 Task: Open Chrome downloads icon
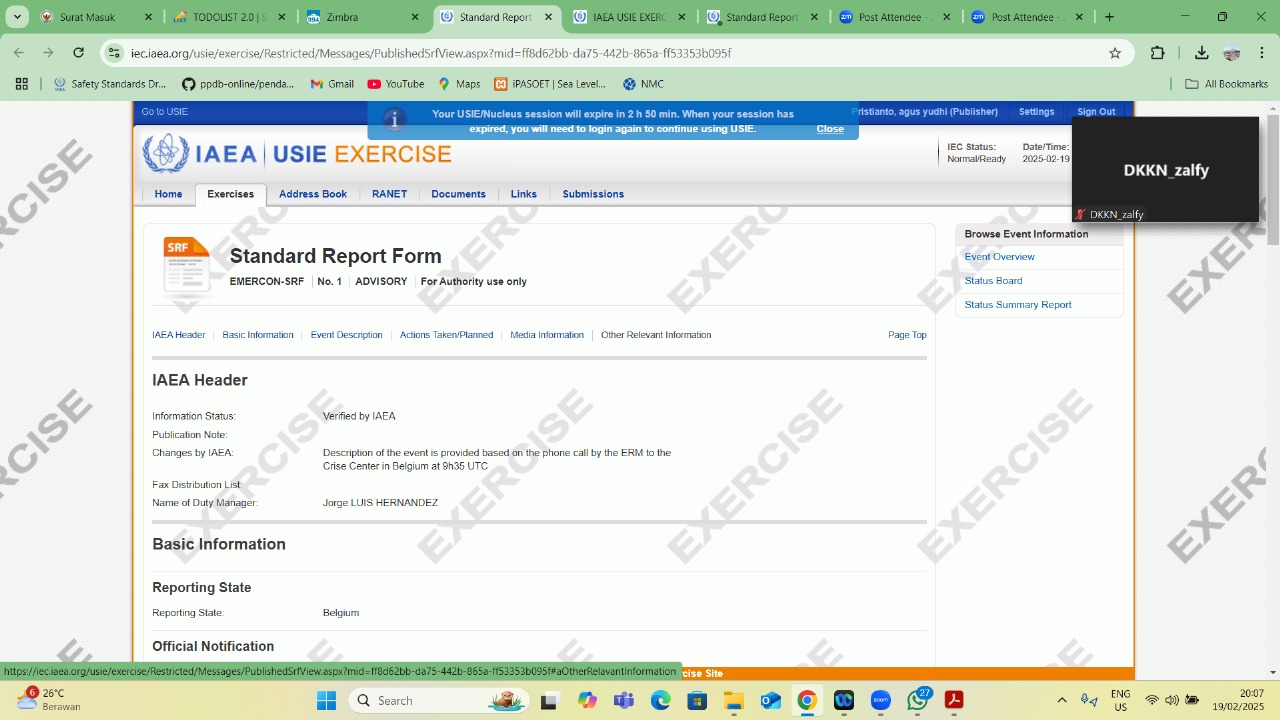[x=1201, y=53]
